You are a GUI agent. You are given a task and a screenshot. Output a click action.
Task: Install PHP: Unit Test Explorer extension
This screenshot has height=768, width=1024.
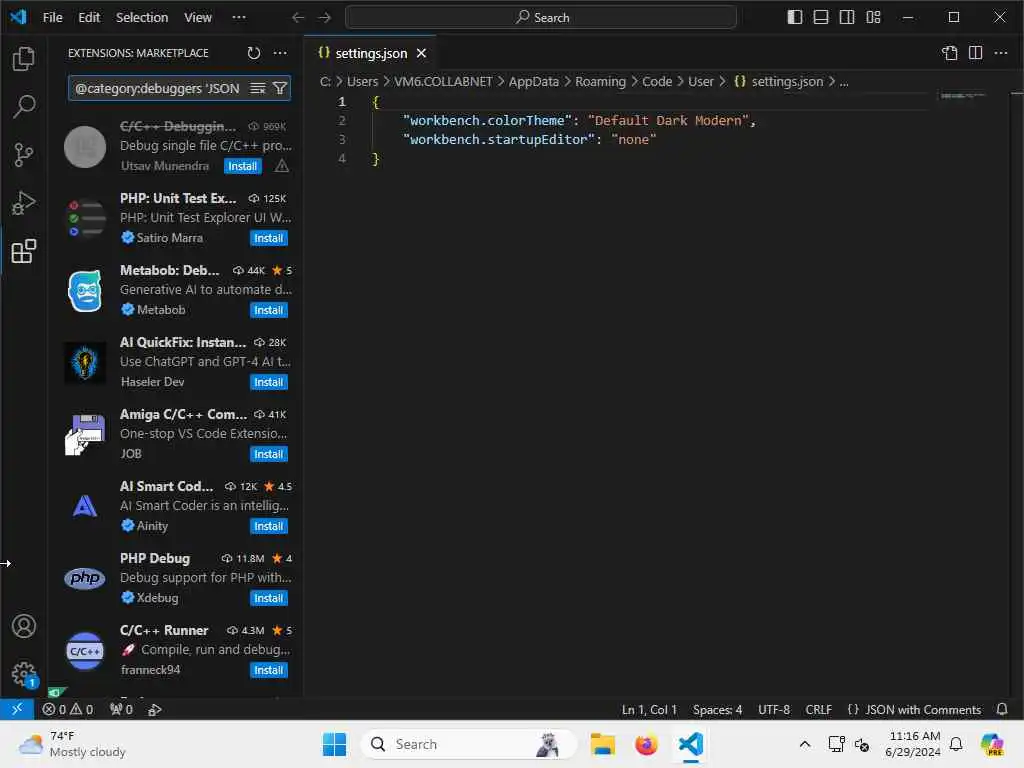[x=268, y=238]
